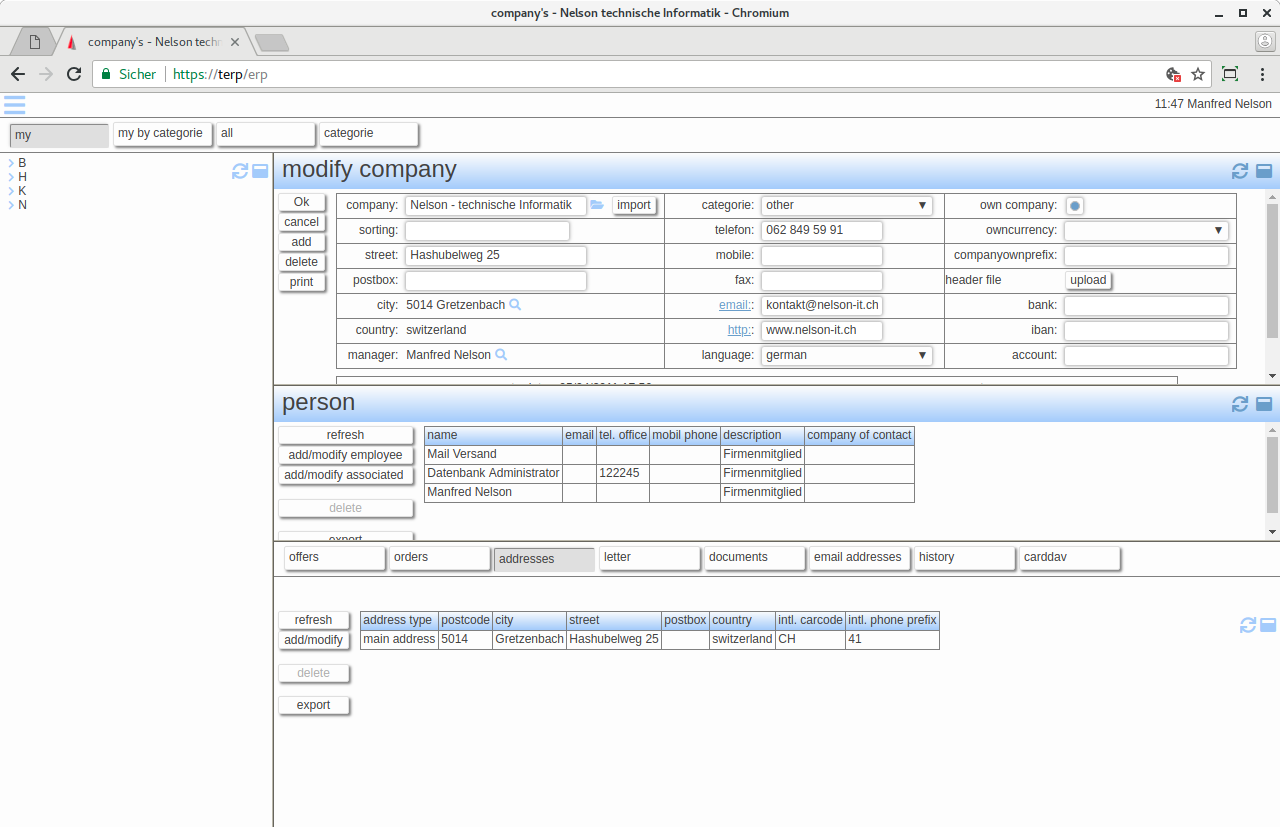Click the bookmark star in the address bar
The width and height of the screenshot is (1280, 827).
tap(1197, 74)
